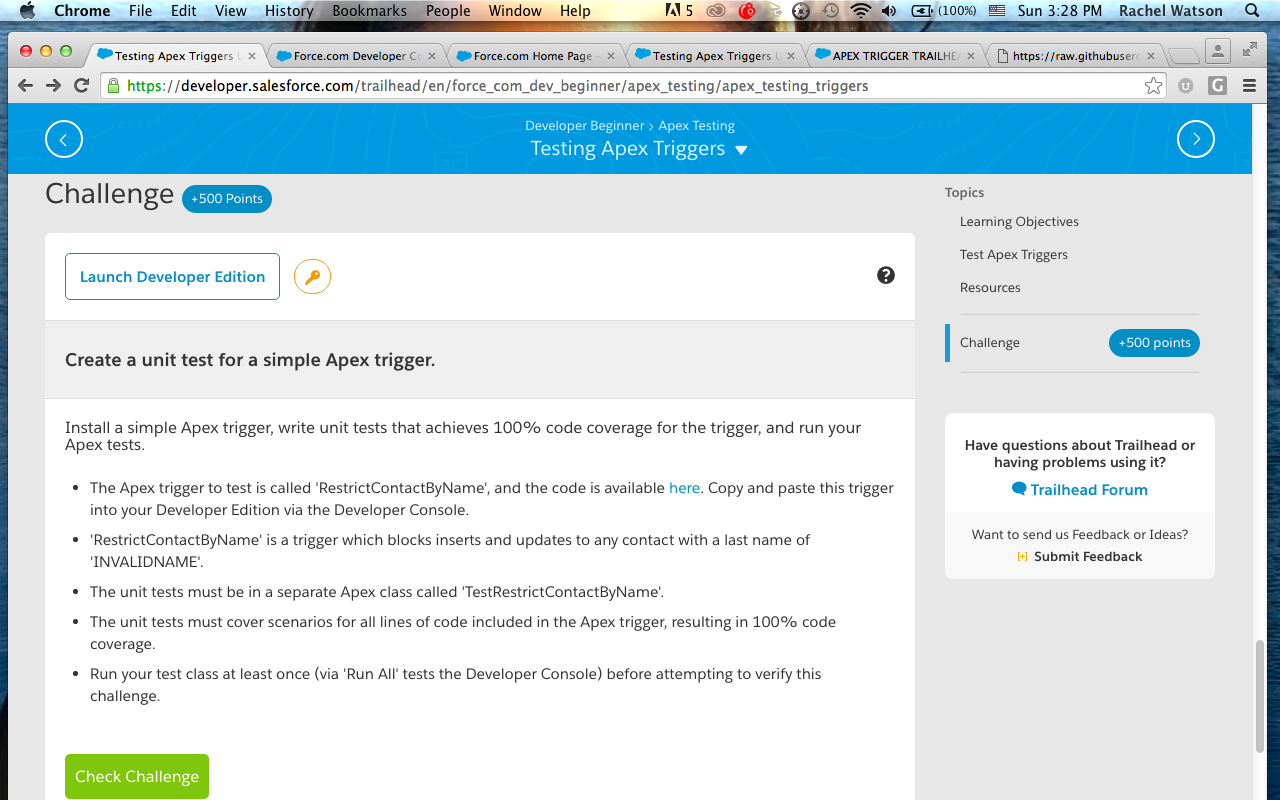Viewport: 1280px width, 800px height.
Task: Open Spotlight search magnifier
Action: pyautogui.click(x=1253, y=11)
